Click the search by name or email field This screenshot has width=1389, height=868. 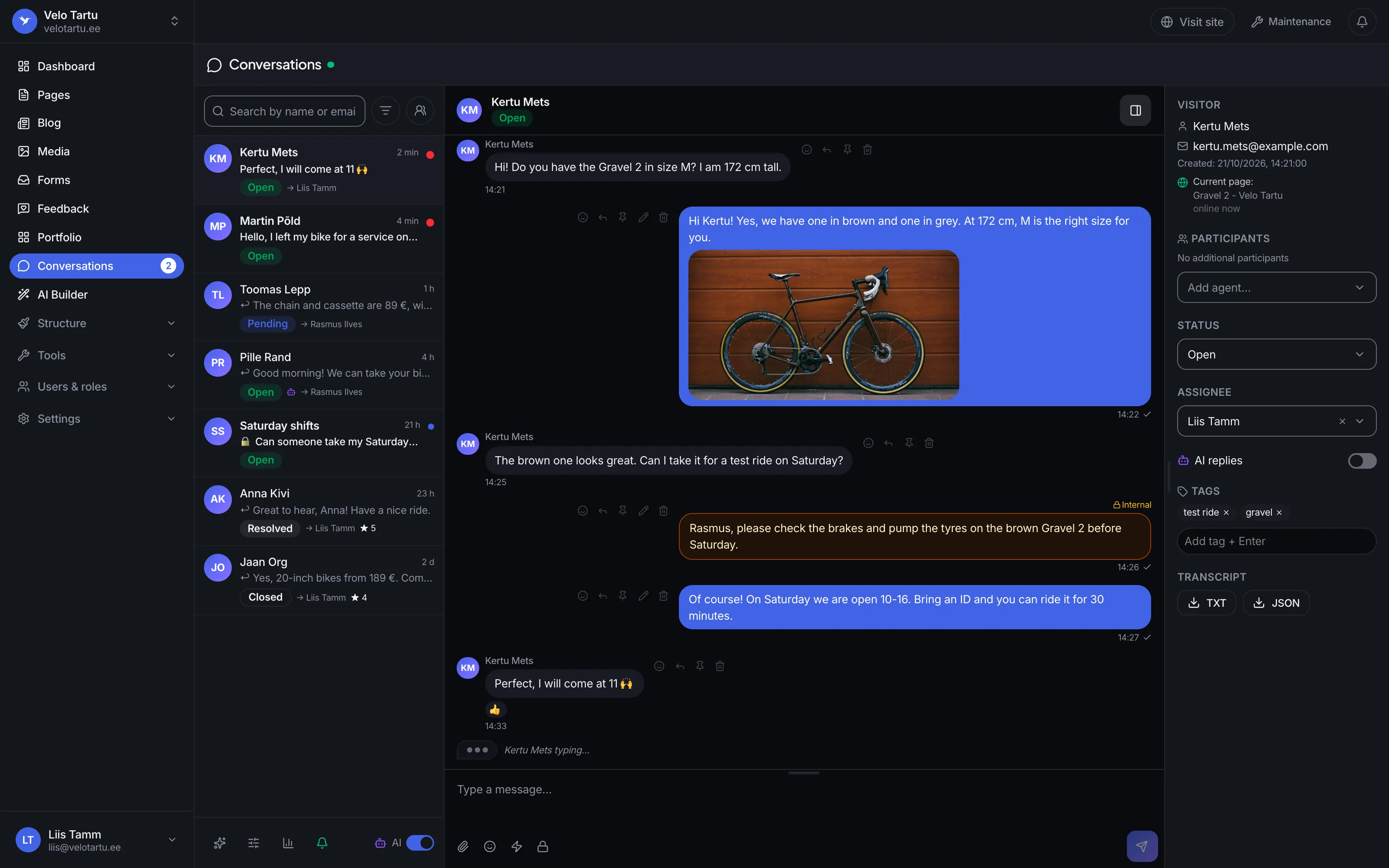(x=285, y=111)
